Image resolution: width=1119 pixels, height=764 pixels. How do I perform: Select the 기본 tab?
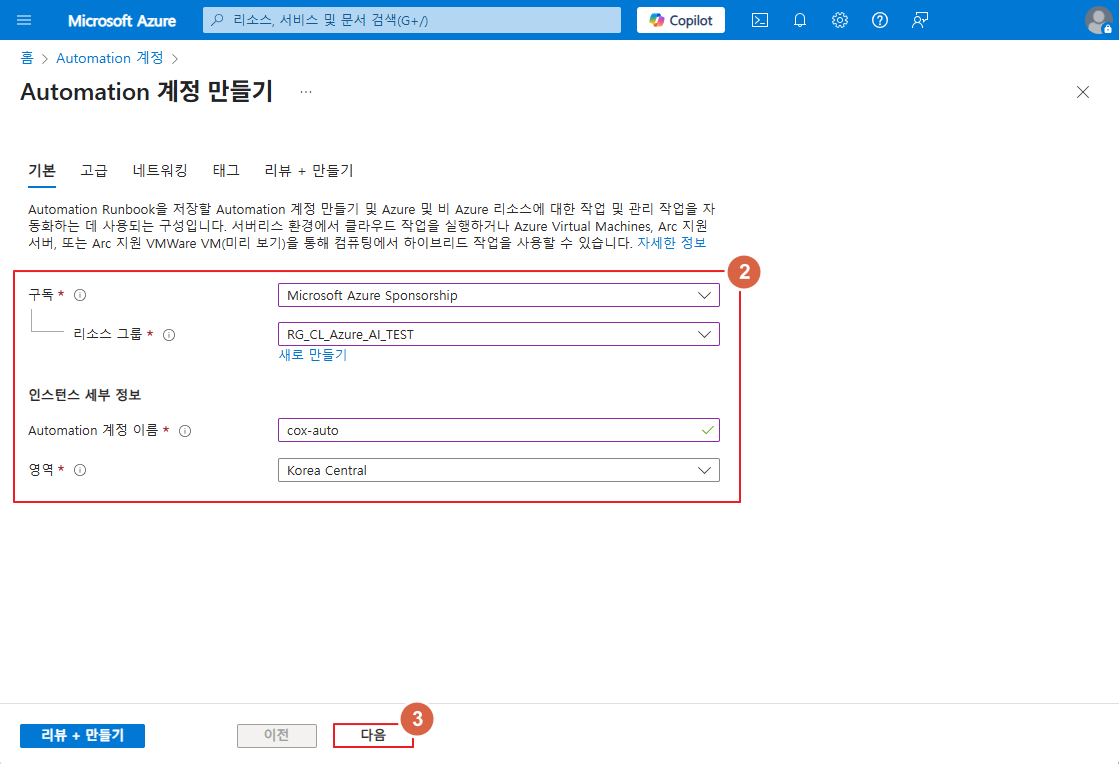(x=42, y=170)
